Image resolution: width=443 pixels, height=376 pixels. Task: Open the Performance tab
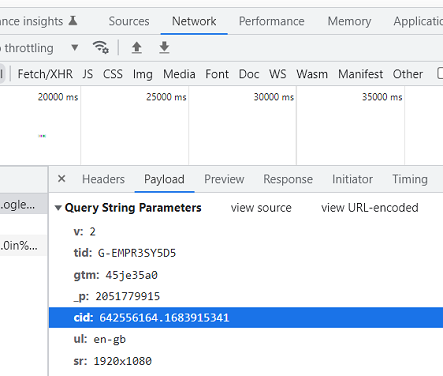coord(272,21)
